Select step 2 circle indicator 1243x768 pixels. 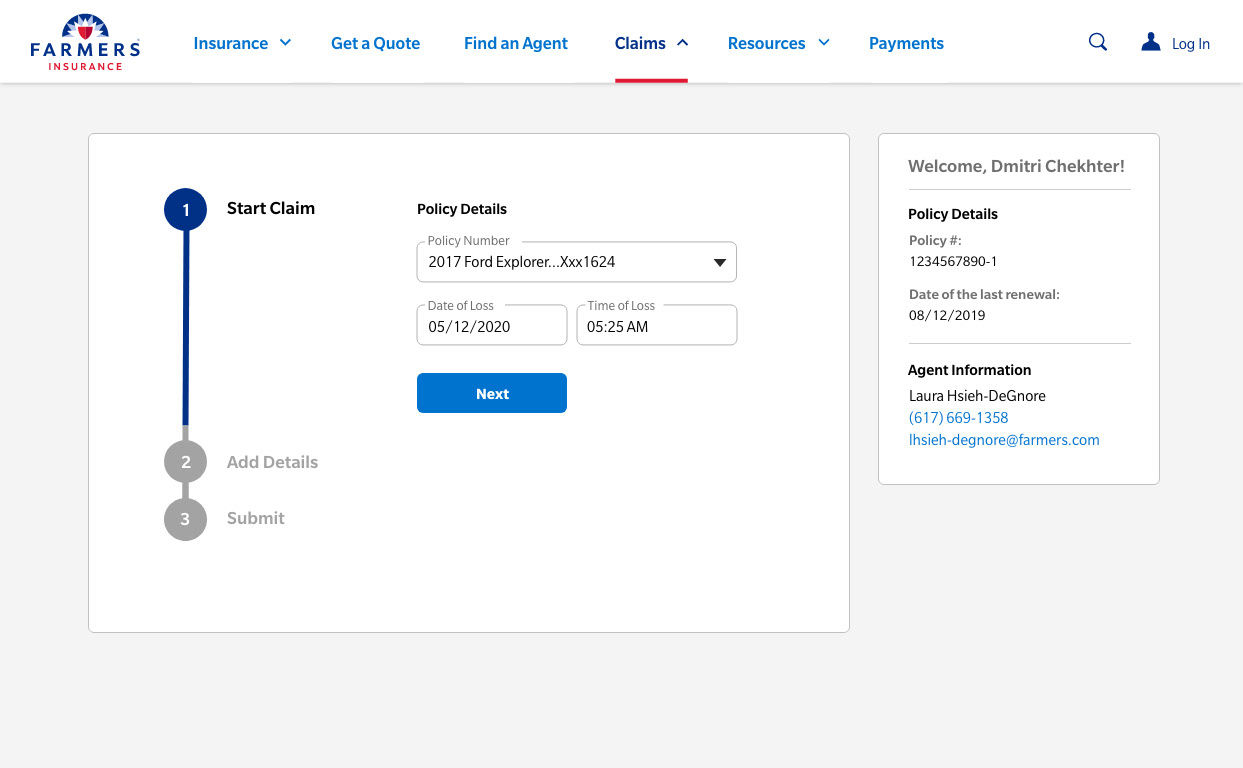tap(185, 462)
